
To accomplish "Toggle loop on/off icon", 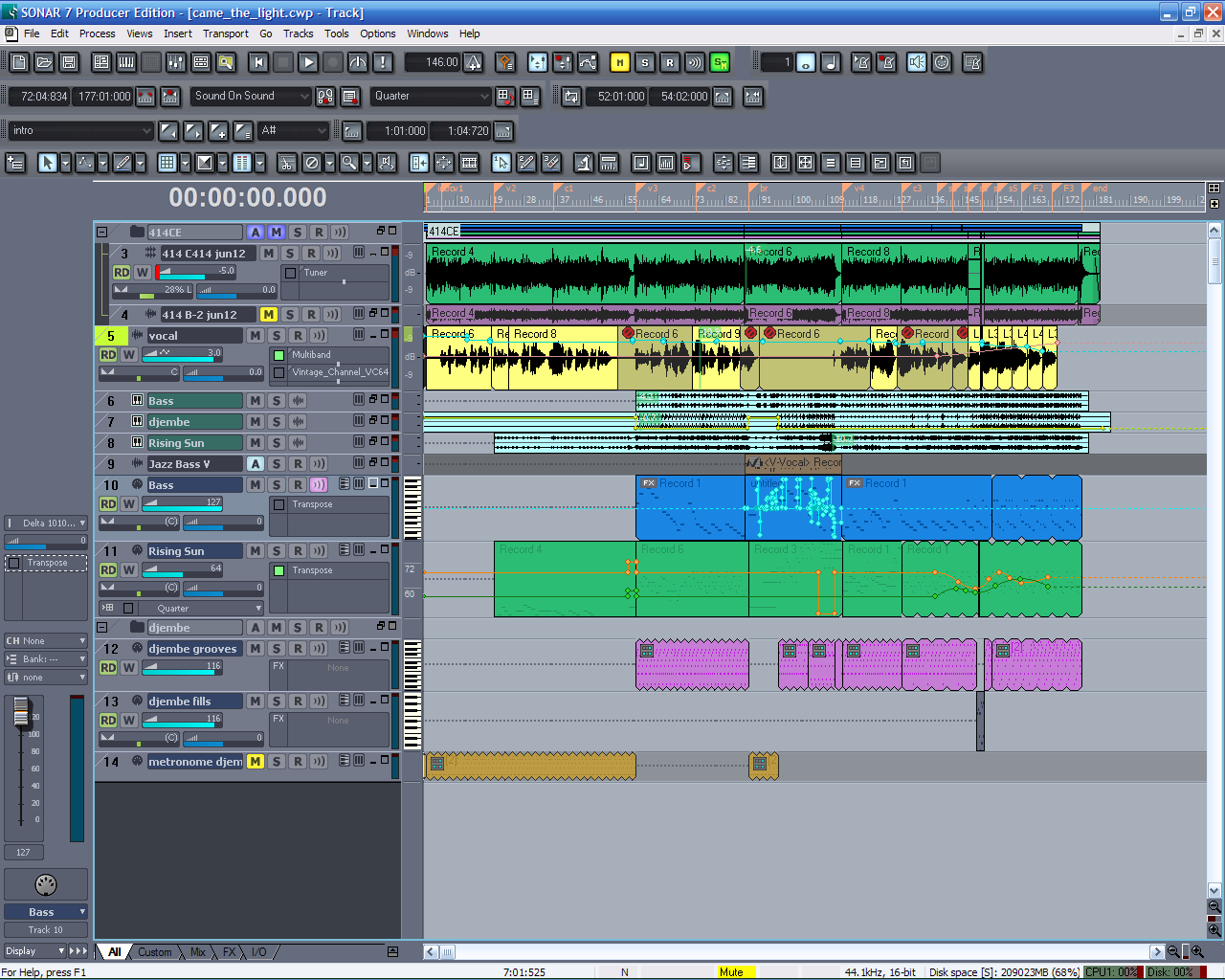I will (571, 96).
